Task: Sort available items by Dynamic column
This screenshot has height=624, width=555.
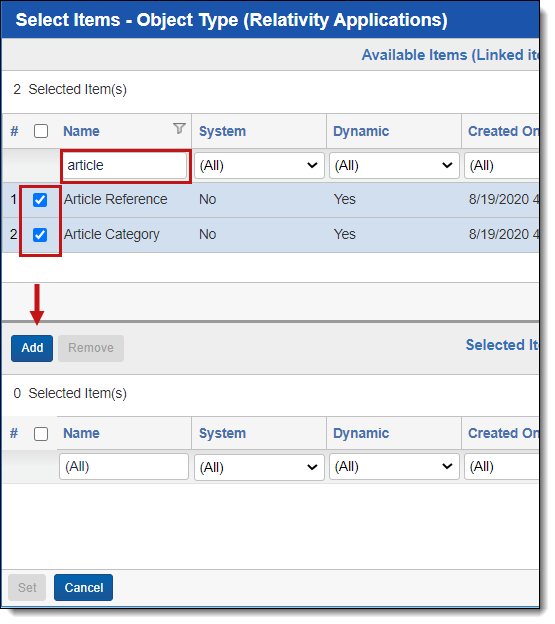Action: 361,131
